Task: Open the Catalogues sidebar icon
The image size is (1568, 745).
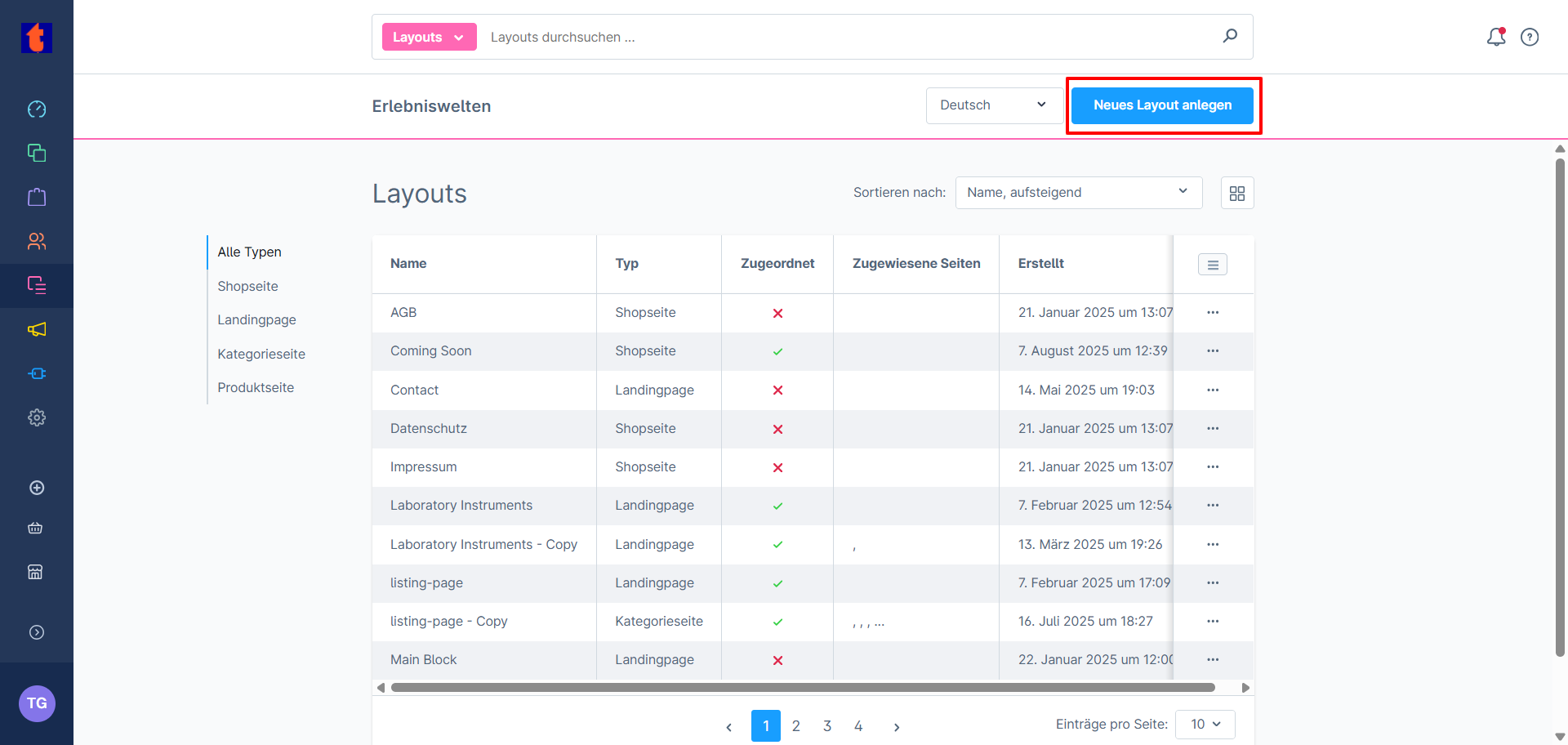Action: pos(37,153)
